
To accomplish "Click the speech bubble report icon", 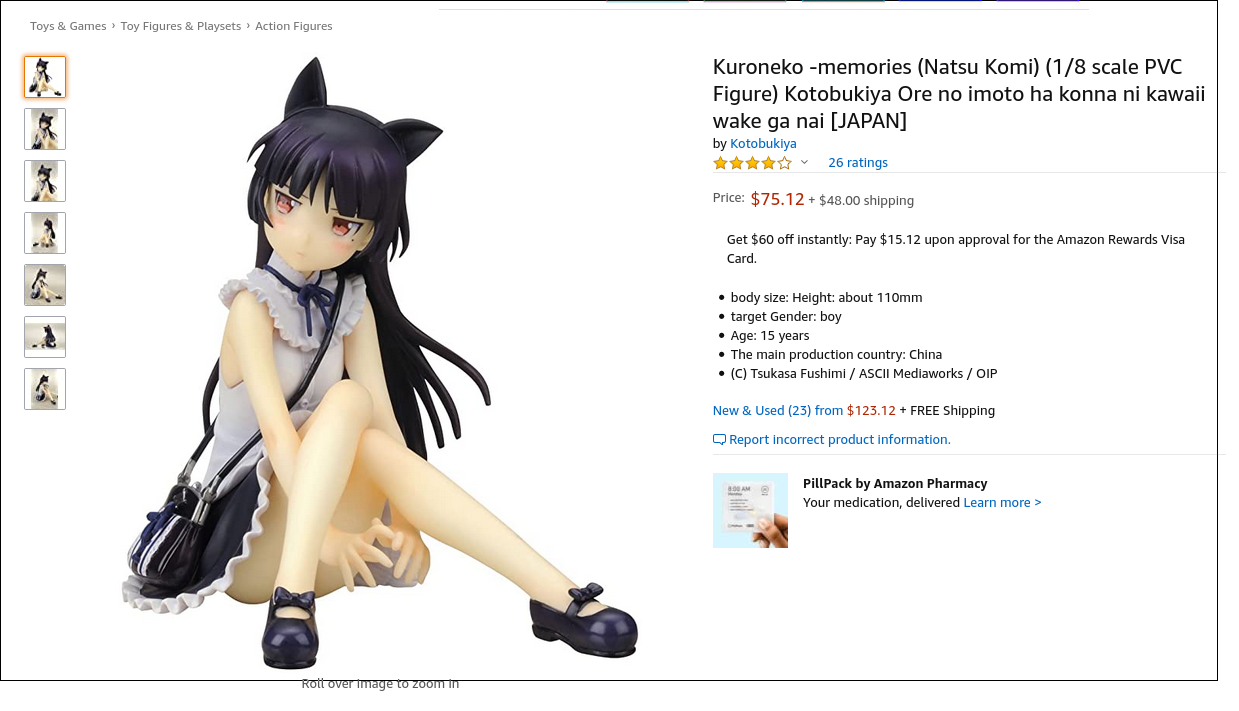I will point(719,440).
